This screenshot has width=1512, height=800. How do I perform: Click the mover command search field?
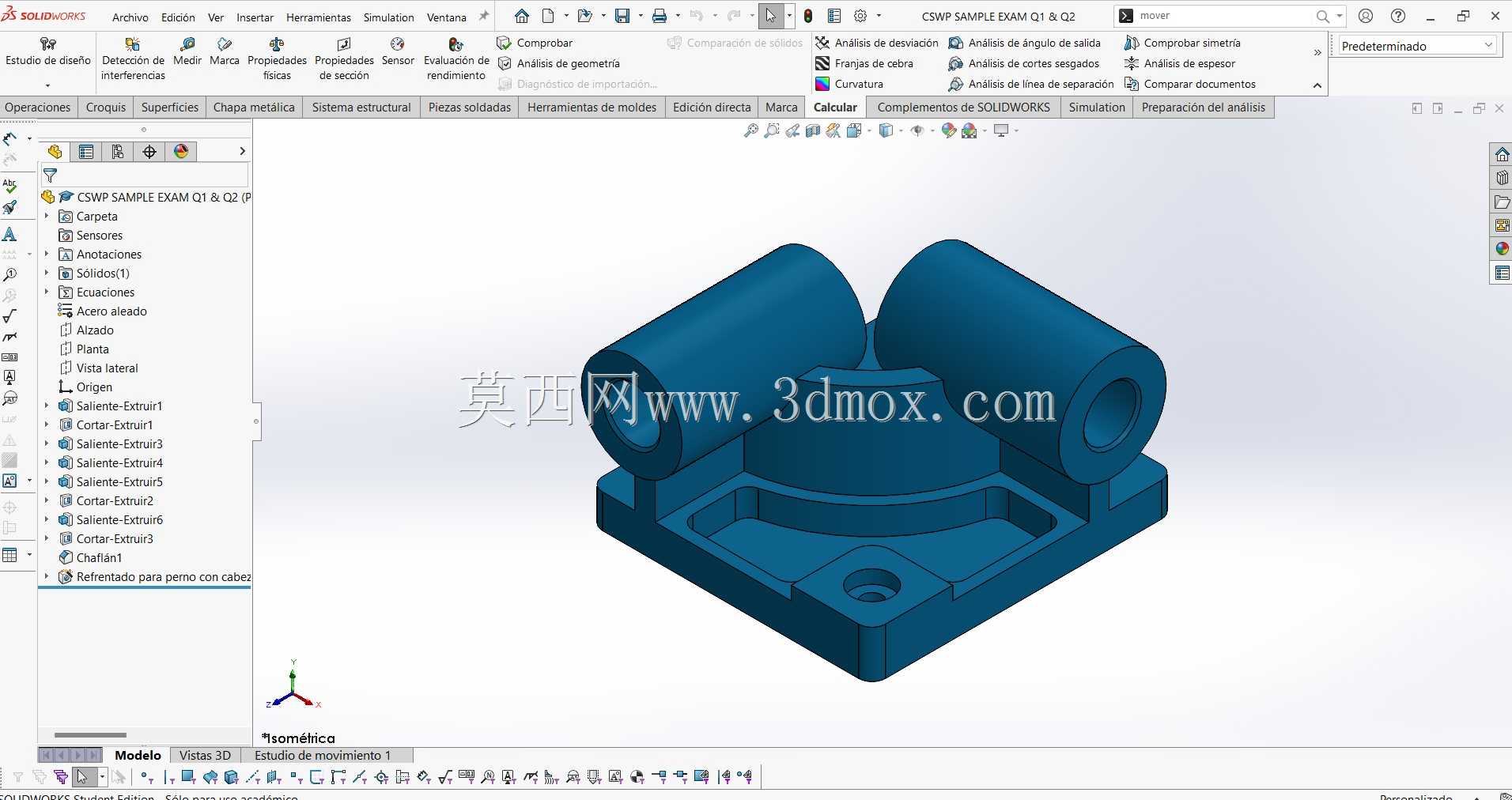click(1225, 16)
